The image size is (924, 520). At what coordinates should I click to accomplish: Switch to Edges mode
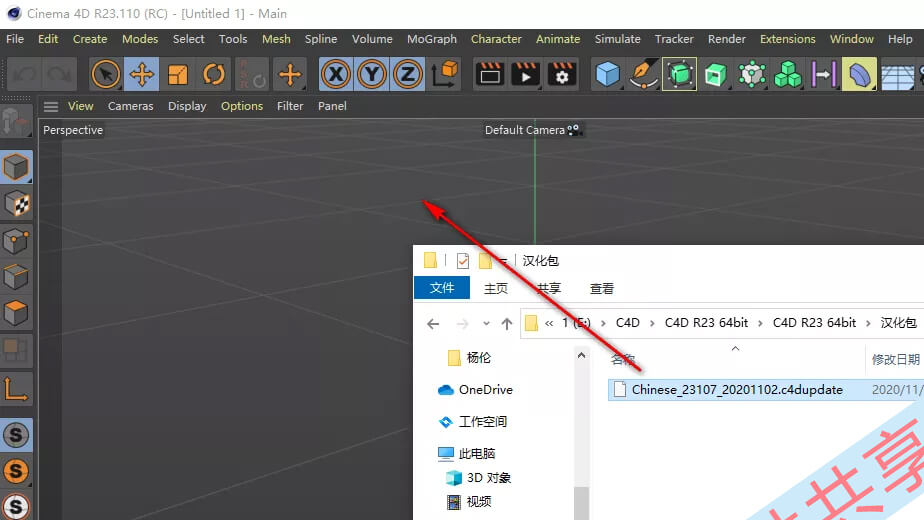(16, 277)
